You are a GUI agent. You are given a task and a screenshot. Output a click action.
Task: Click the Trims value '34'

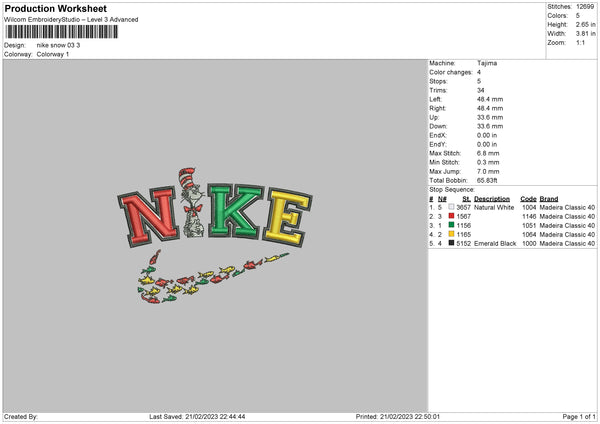(481, 90)
